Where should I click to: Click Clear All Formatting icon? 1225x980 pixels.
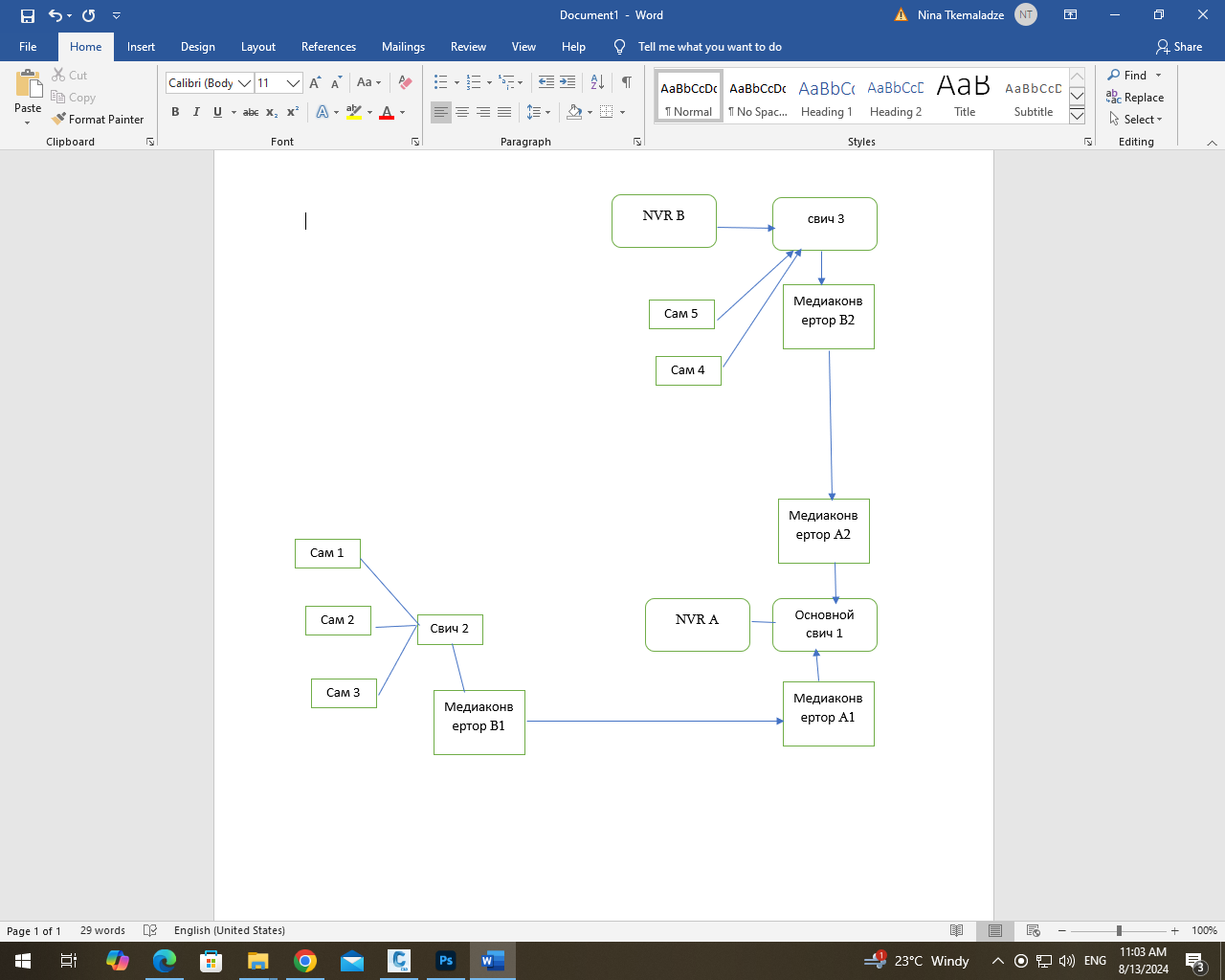(405, 82)
